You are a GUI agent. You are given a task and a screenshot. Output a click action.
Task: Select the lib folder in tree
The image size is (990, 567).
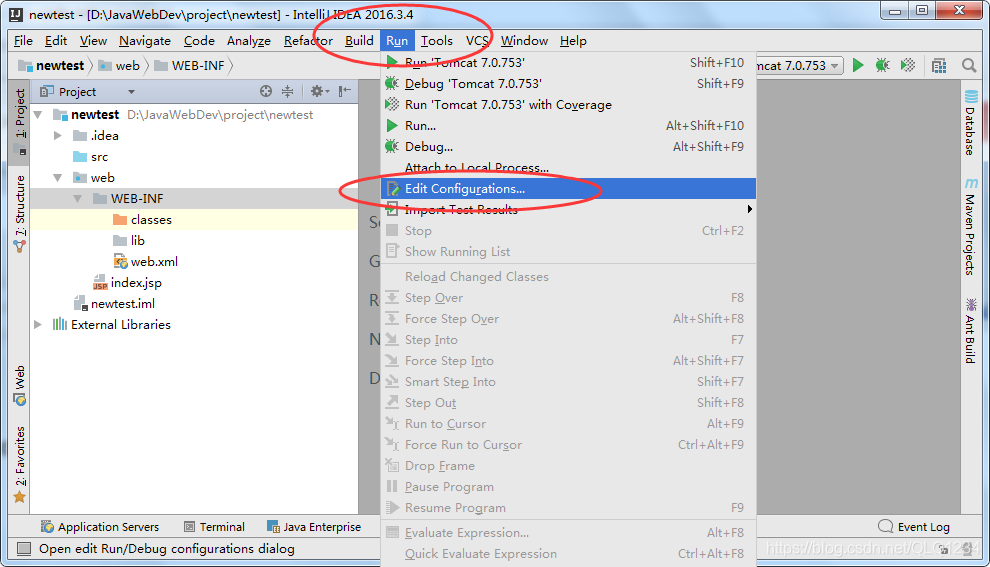coord(129,241)
